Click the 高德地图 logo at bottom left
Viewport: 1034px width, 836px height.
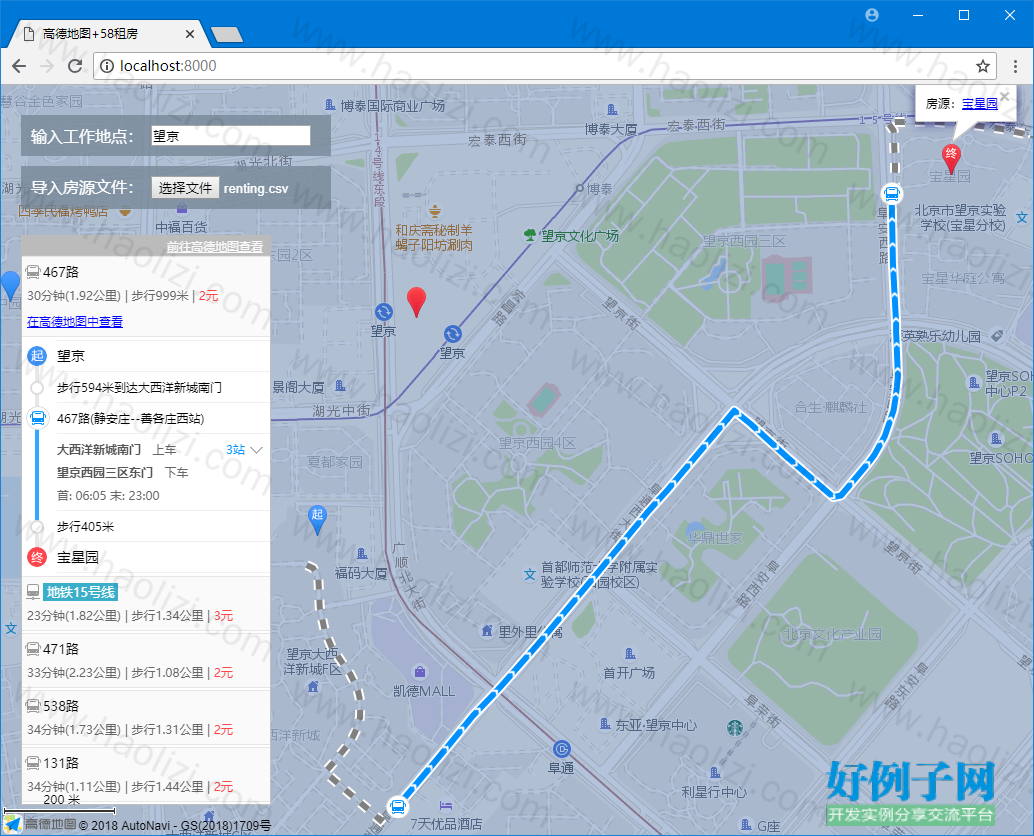[40, 824]
